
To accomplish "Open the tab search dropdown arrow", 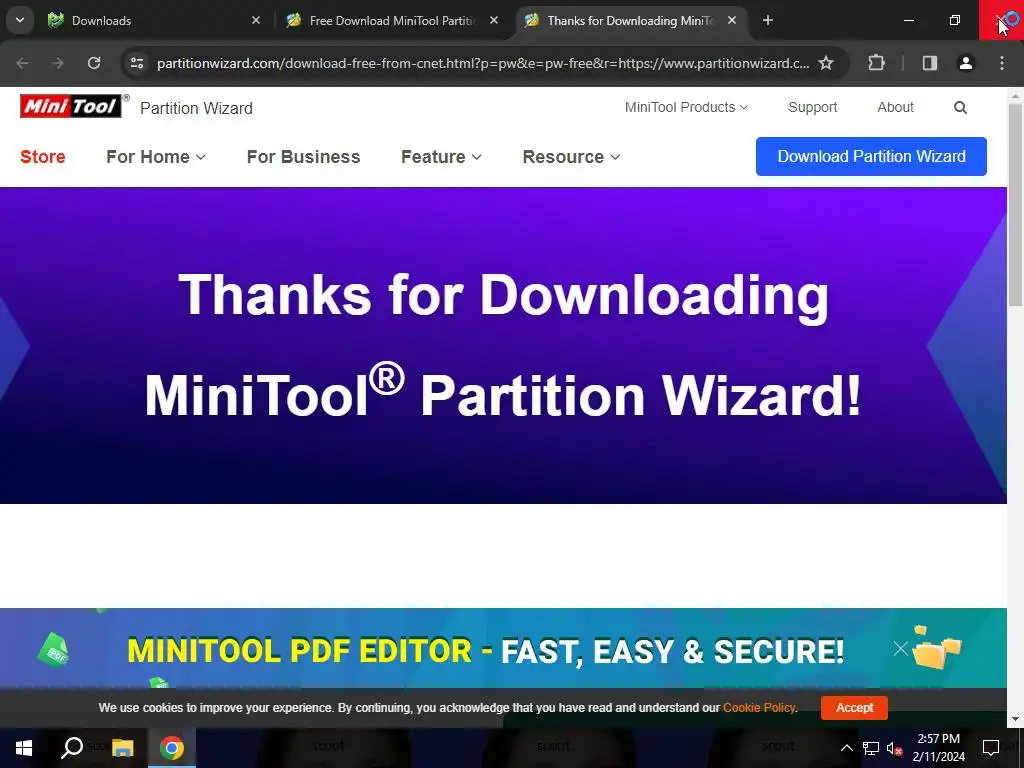I will coord(20,20).
